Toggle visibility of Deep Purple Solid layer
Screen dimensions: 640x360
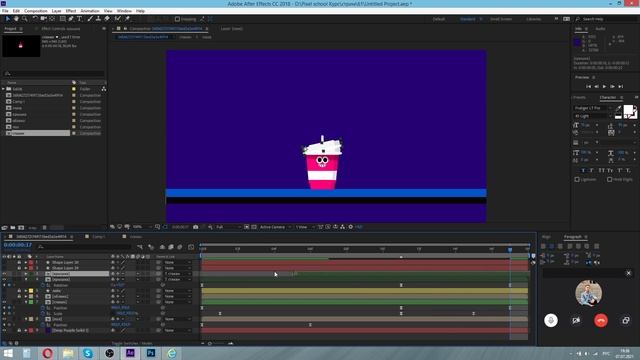point(4,330)
